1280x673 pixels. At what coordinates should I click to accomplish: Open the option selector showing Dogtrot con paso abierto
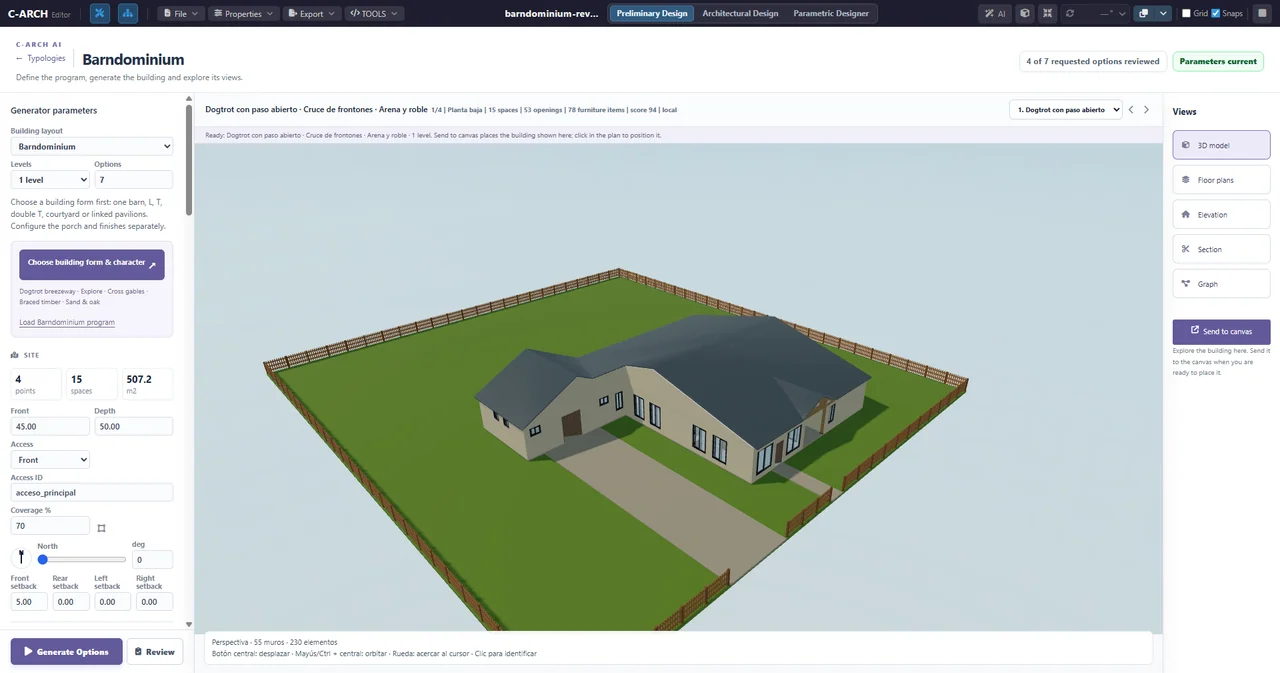(1066, 110)
